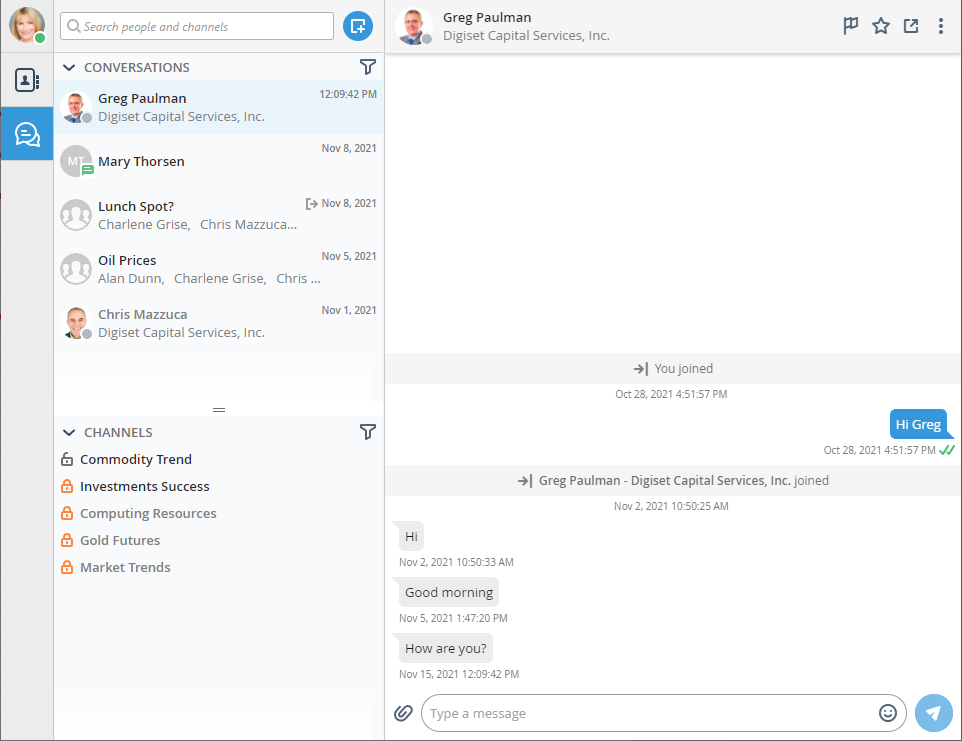Screen dimensions: 962x741
Task: Start a new conversation with the compose icon
Action: pyautogui.click(x=357, y=26)
